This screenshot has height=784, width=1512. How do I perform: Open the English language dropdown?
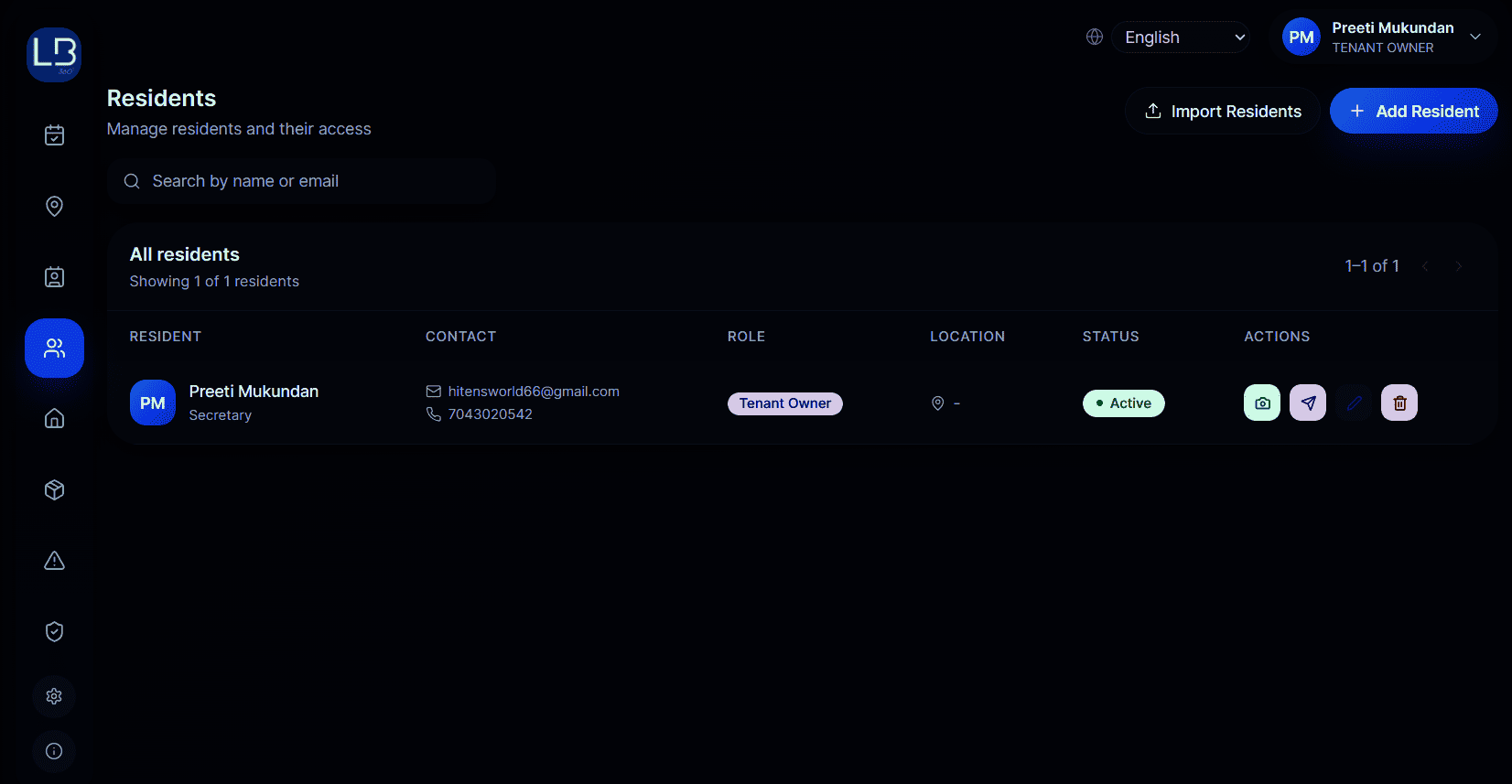pos(1181,38)
